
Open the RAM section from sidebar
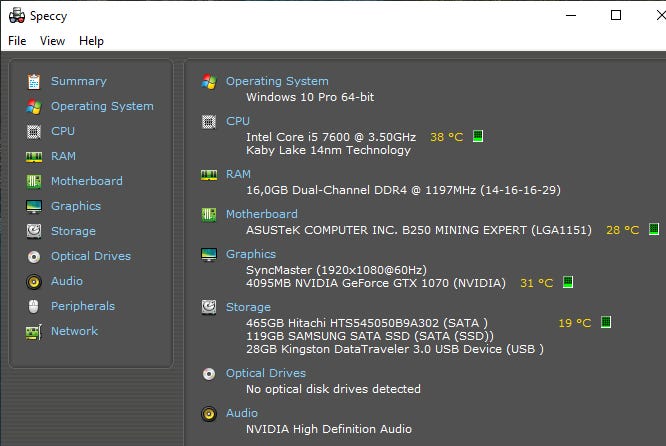tap(63, 156)
